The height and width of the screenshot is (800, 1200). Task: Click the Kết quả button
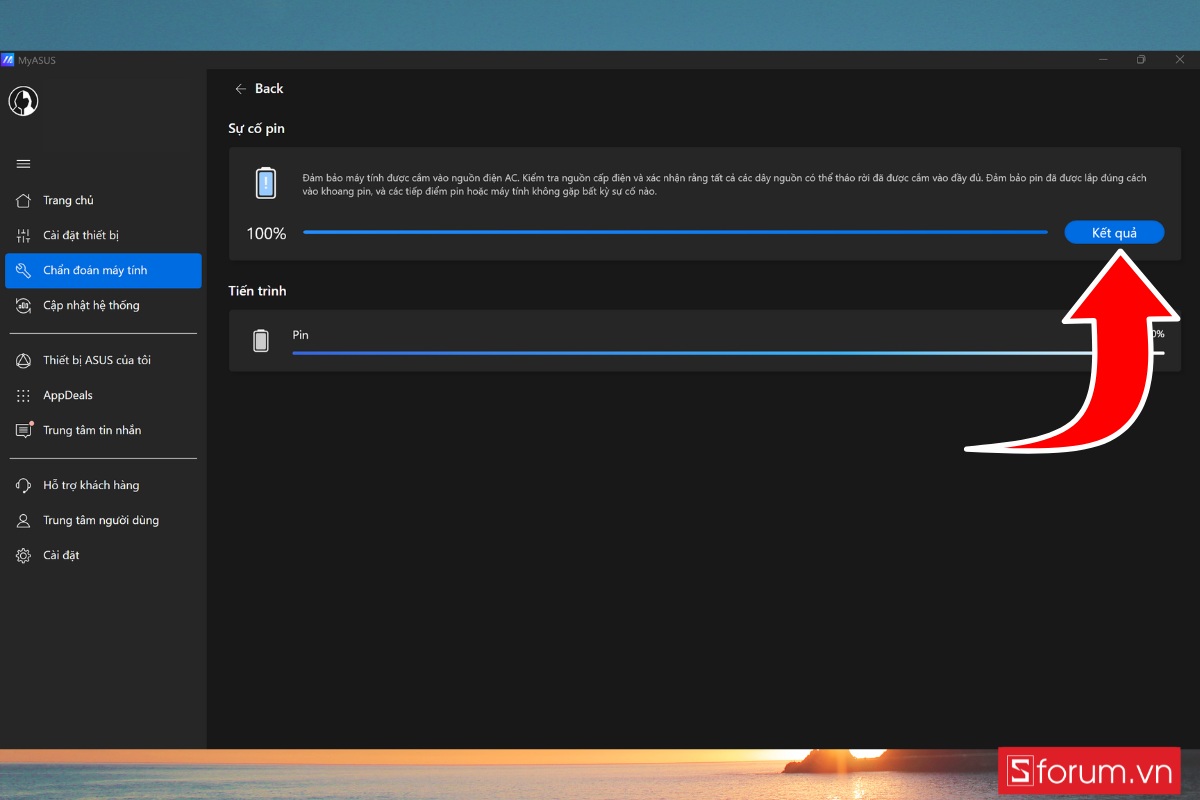coord(1114,232)
